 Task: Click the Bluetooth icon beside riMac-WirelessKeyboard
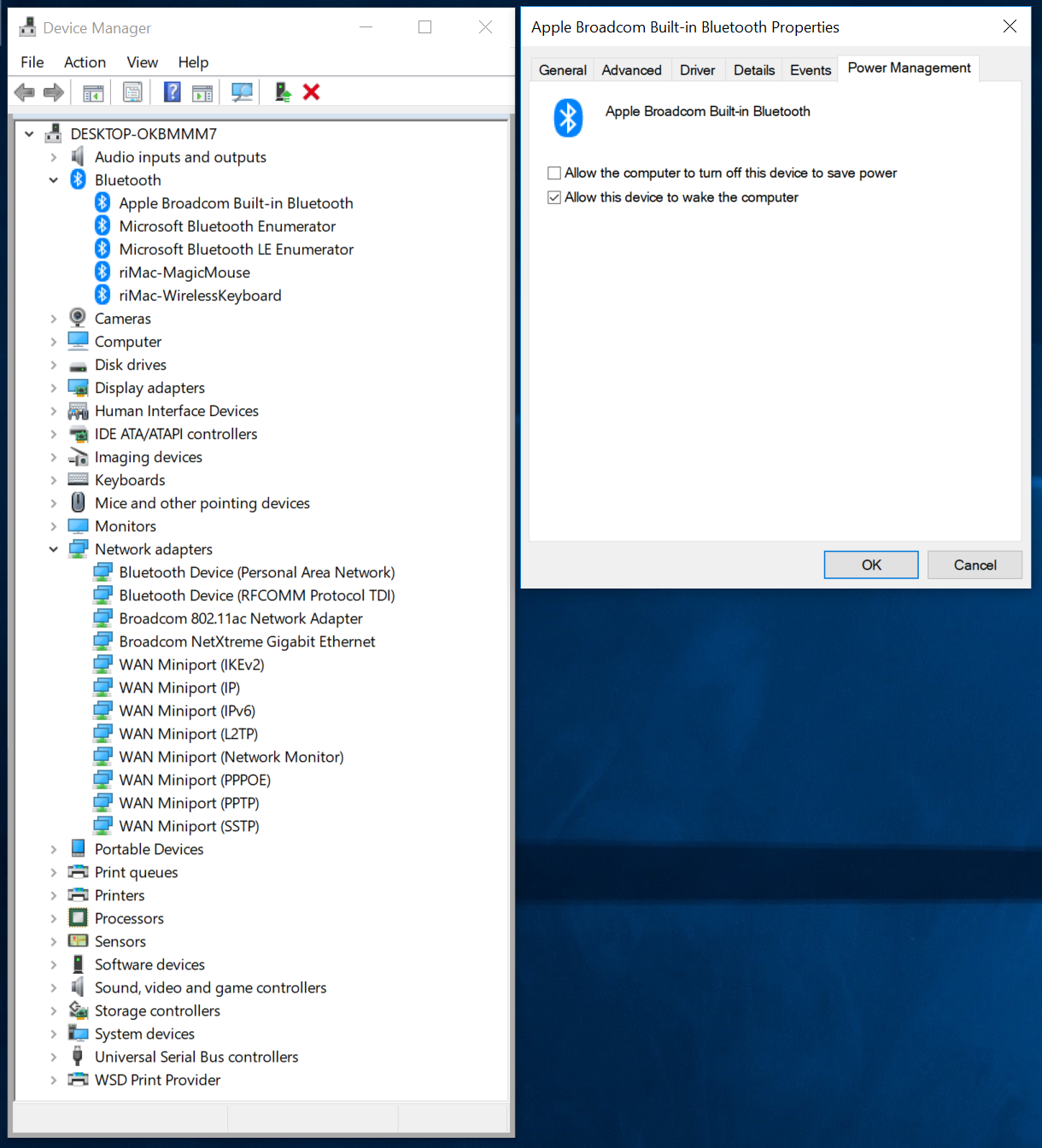tap(102, 295)
